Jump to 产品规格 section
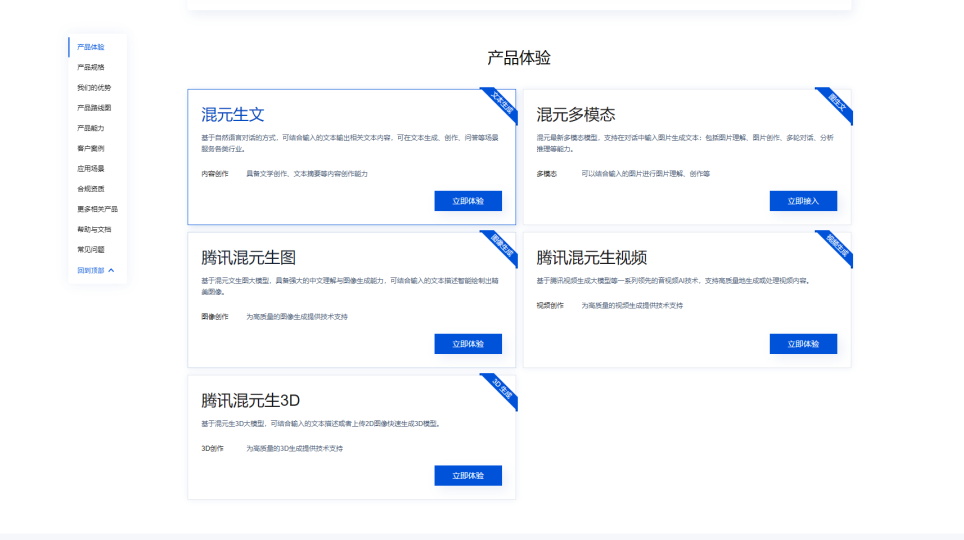 [x=90, y=67]
